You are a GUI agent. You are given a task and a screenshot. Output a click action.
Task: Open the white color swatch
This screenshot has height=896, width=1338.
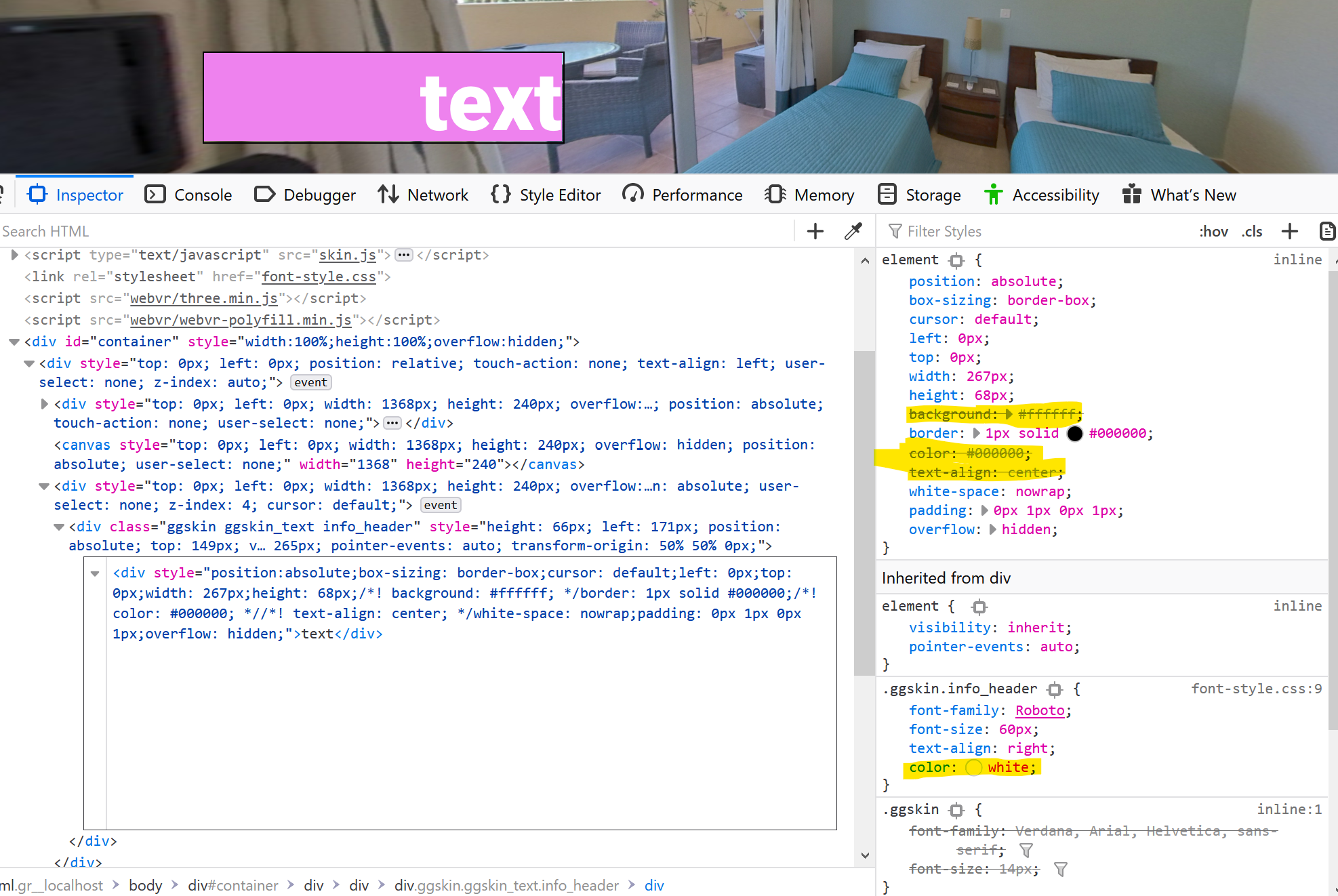point(973,767)
